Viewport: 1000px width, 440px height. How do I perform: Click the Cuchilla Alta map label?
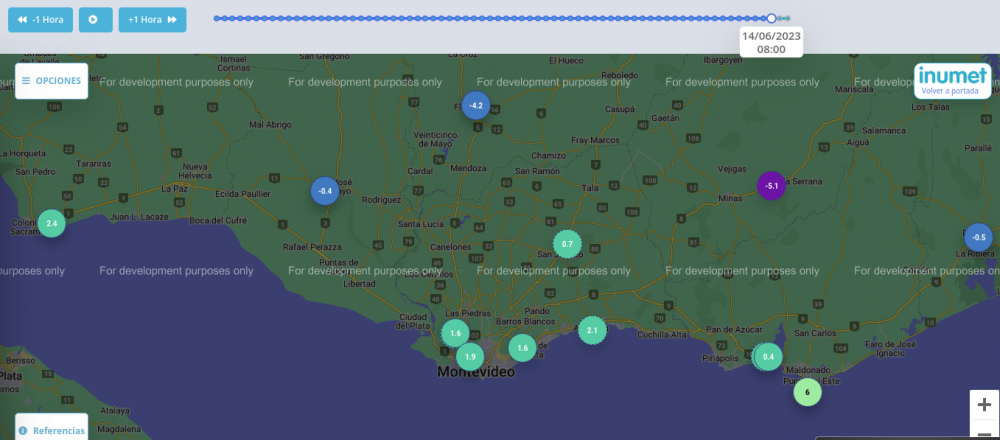[662, 335]
